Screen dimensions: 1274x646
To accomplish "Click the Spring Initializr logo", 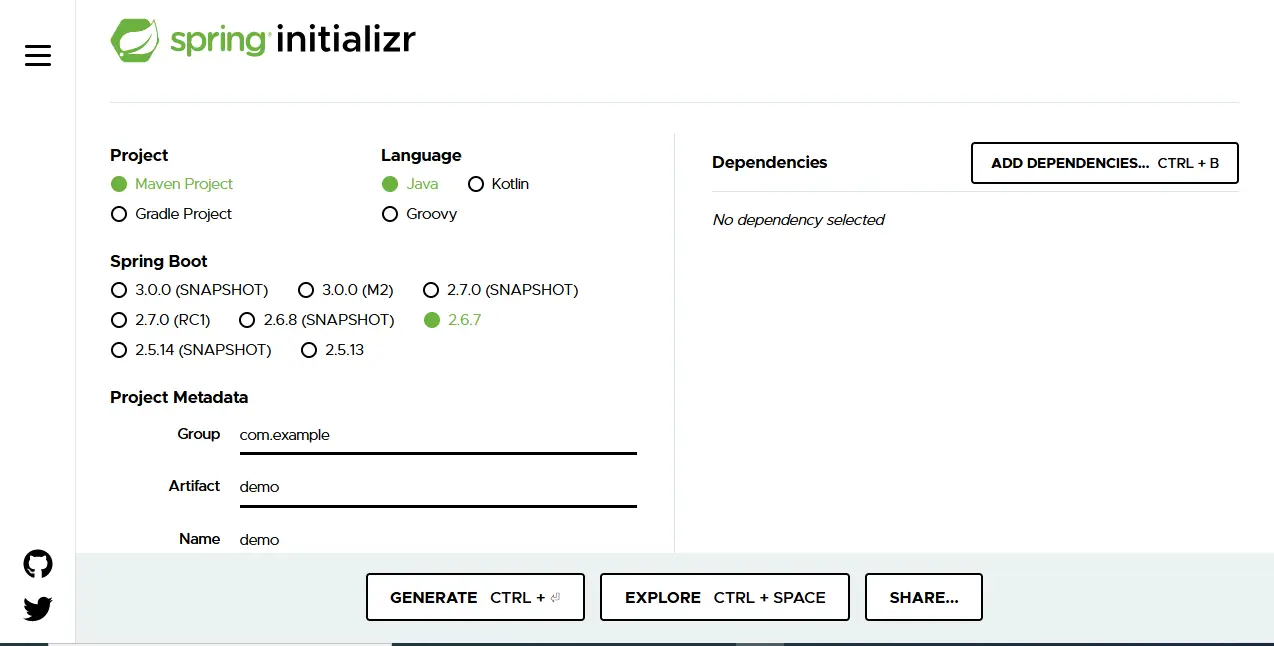I will [263, 41].
